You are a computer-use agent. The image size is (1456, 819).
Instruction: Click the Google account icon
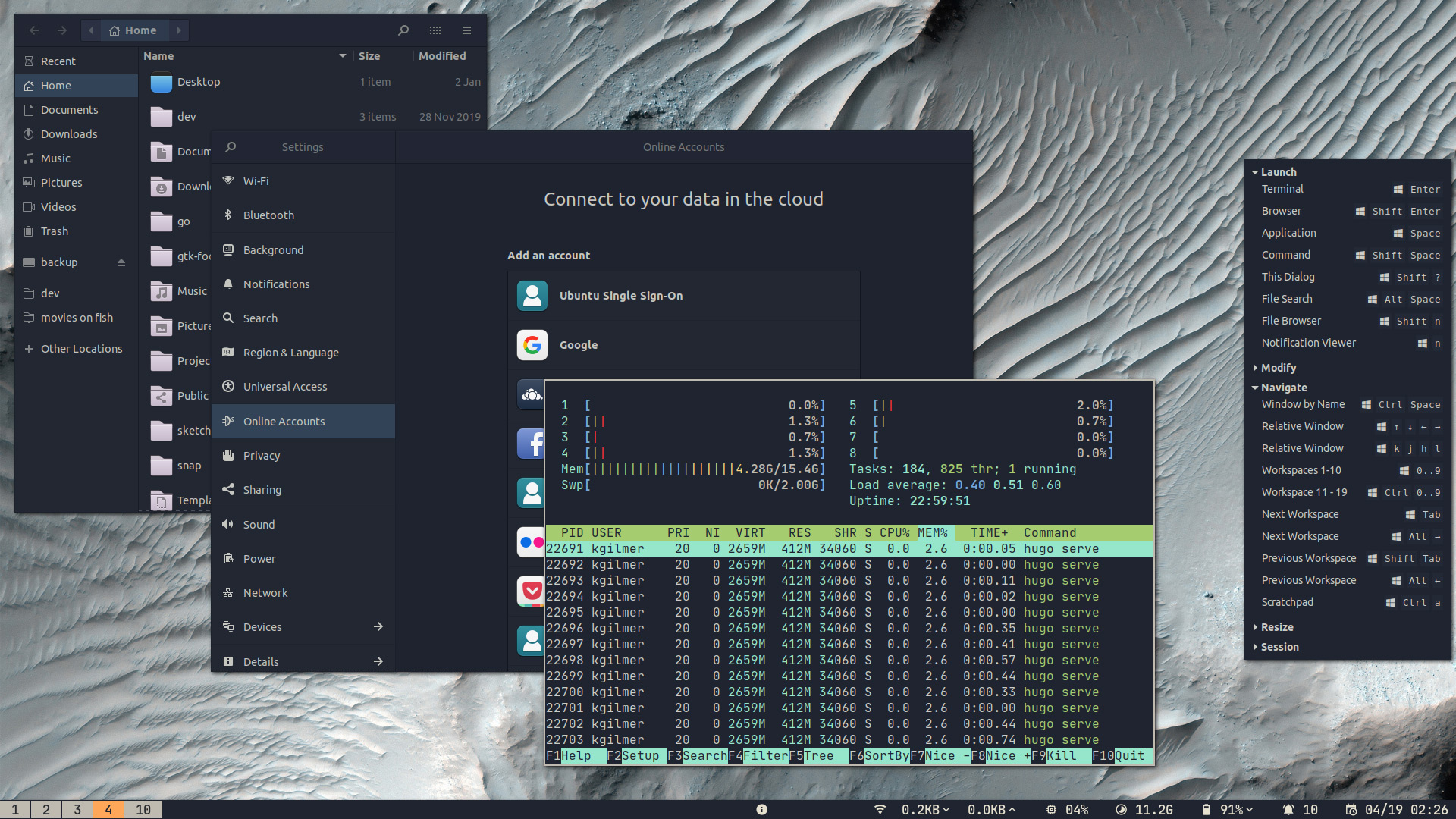(532, 345)
